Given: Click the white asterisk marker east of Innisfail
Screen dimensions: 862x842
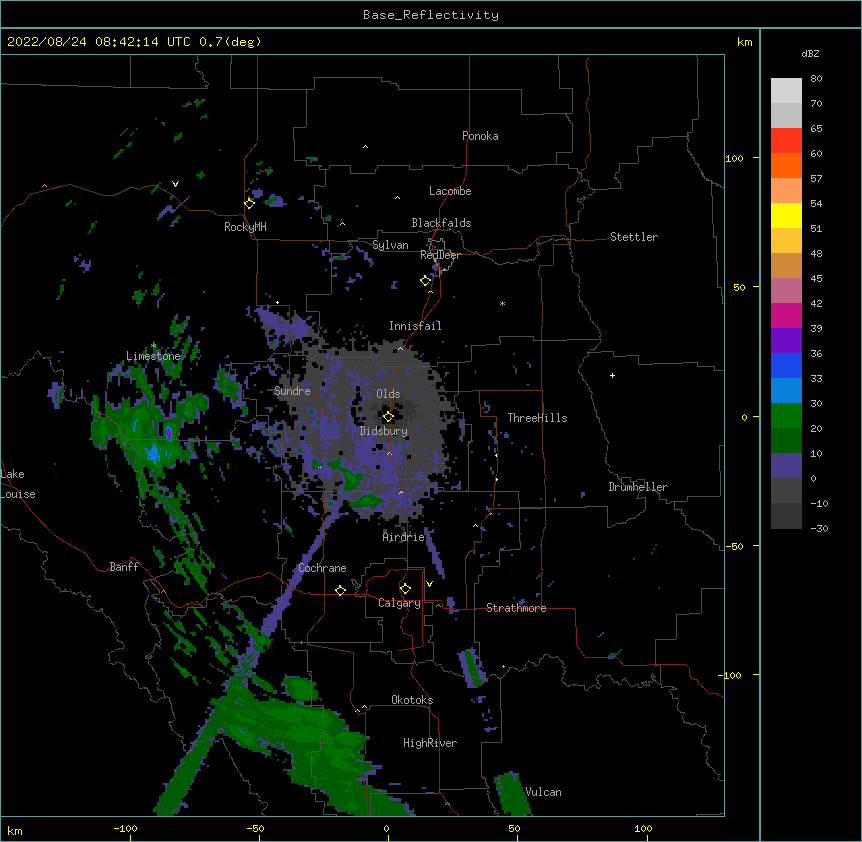Looking at the screenshot, I should (x=502, y=303).
